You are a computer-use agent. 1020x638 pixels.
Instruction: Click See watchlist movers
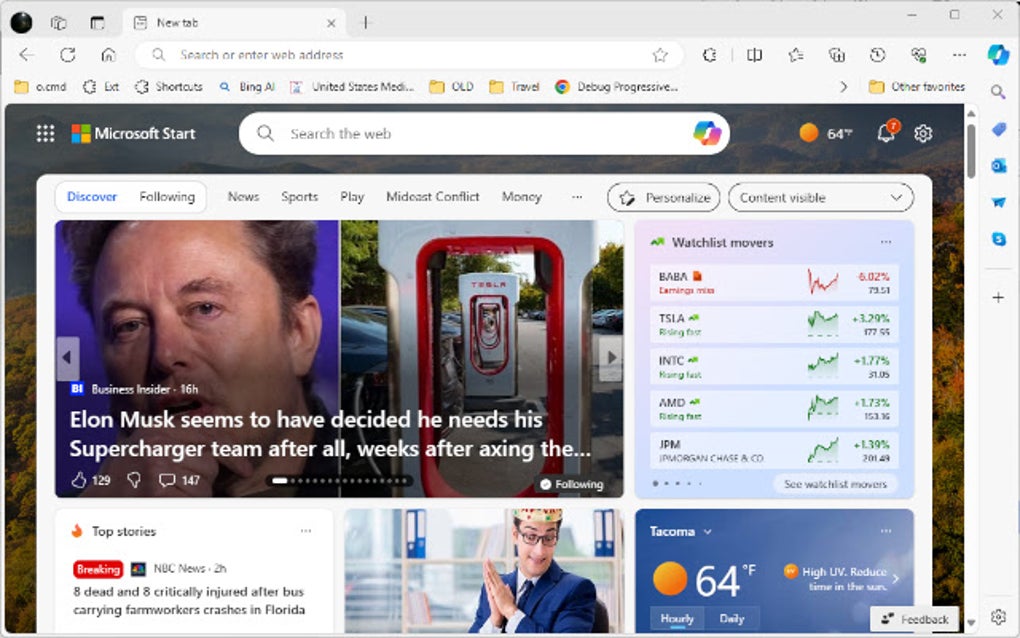click(x=835, y=484)
